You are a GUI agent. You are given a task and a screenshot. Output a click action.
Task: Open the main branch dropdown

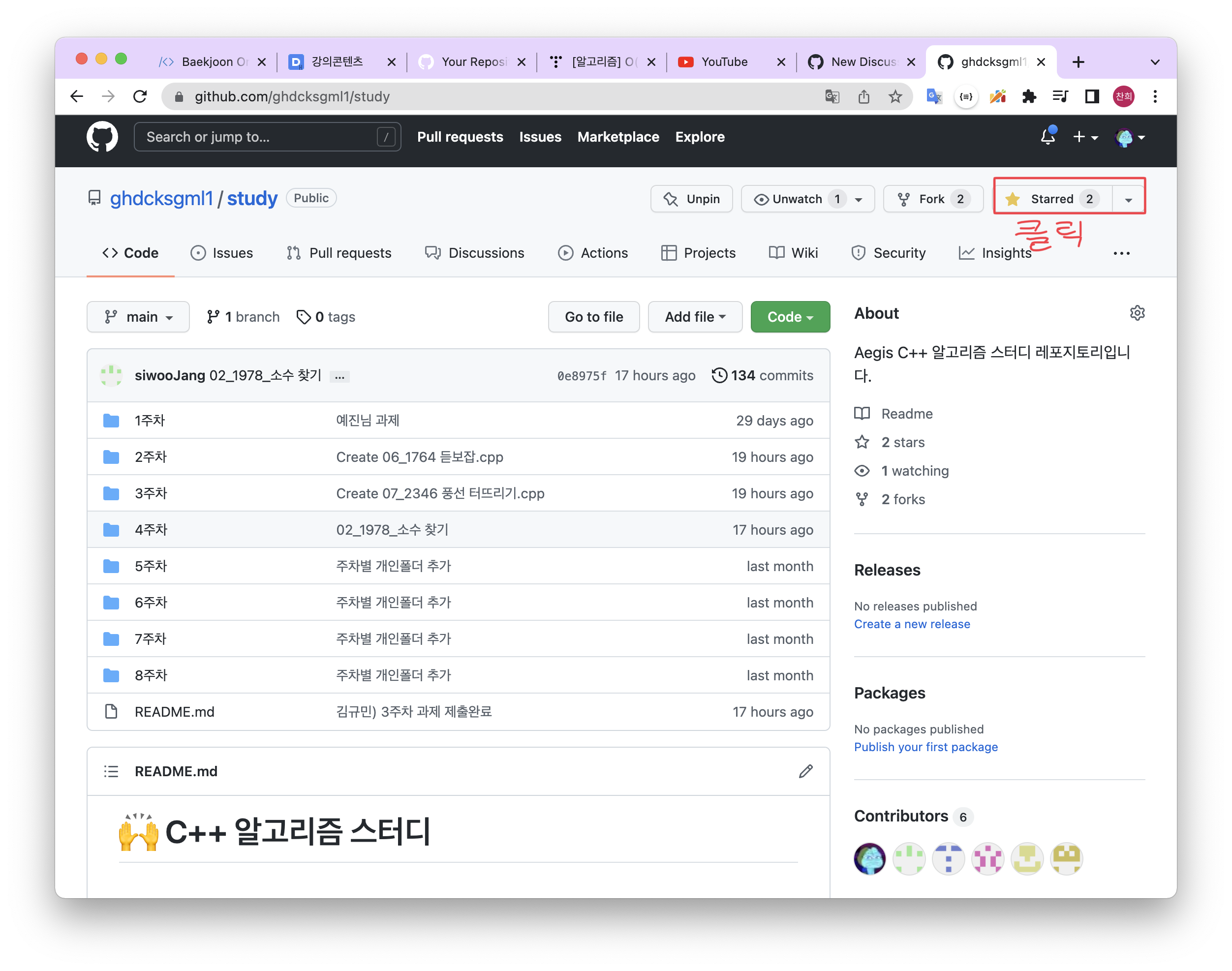(x=138, y=317)
